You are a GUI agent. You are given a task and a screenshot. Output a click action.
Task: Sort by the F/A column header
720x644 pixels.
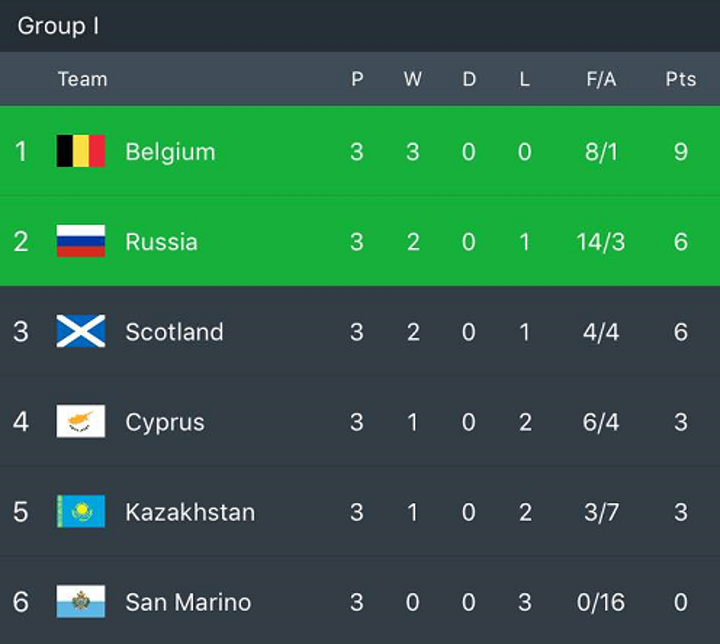pos(601,79)
